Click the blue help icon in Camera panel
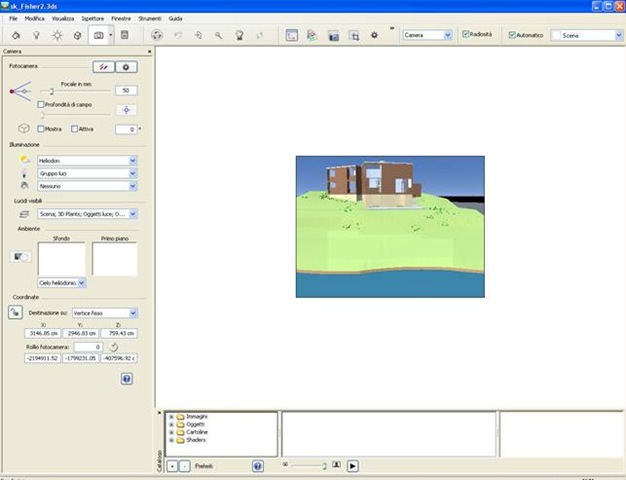626x480 pixels. 127,379
